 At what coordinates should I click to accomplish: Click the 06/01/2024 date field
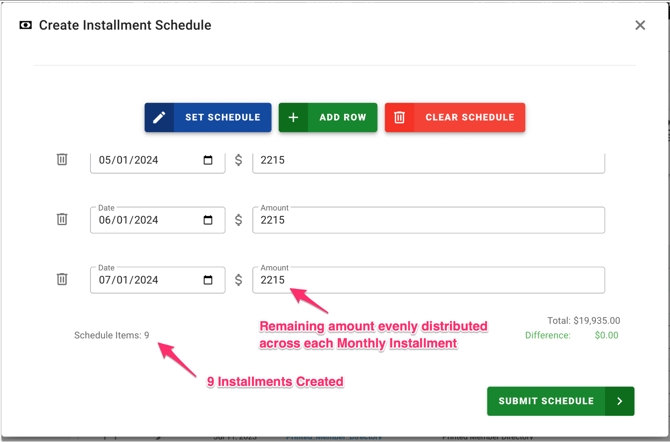[145, 221]
